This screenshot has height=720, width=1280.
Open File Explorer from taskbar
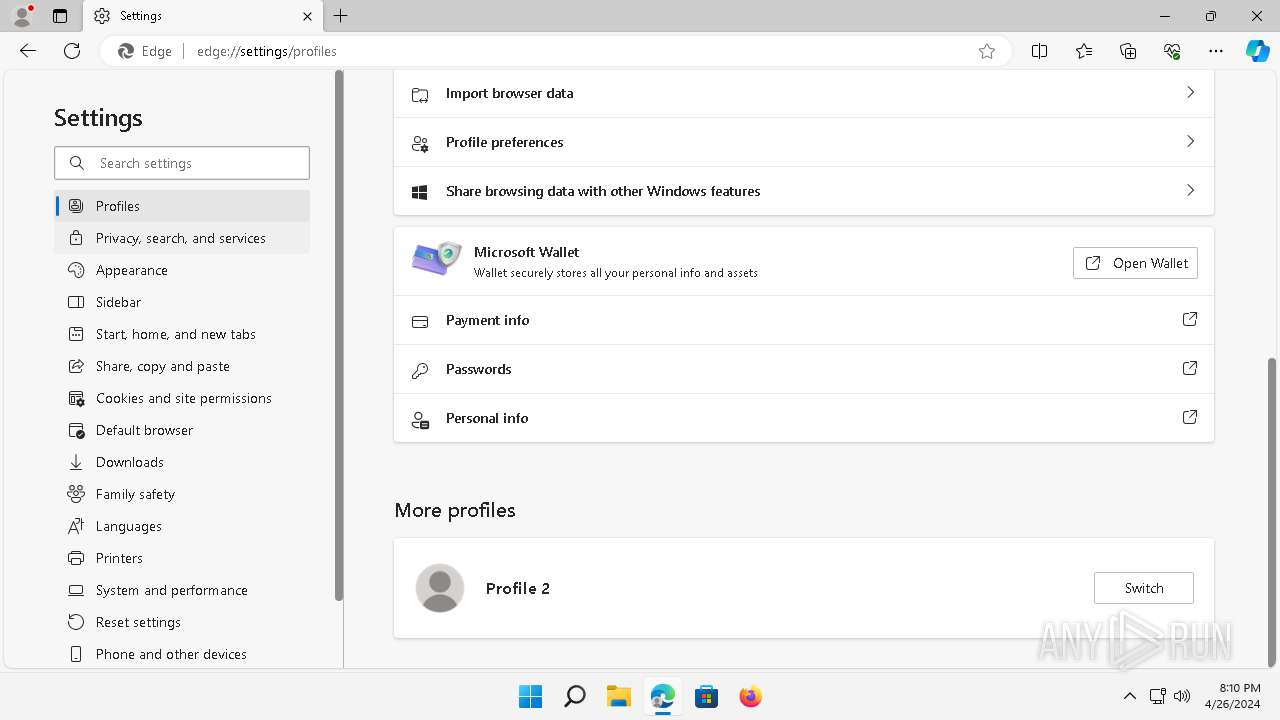[x=618, y=696]
